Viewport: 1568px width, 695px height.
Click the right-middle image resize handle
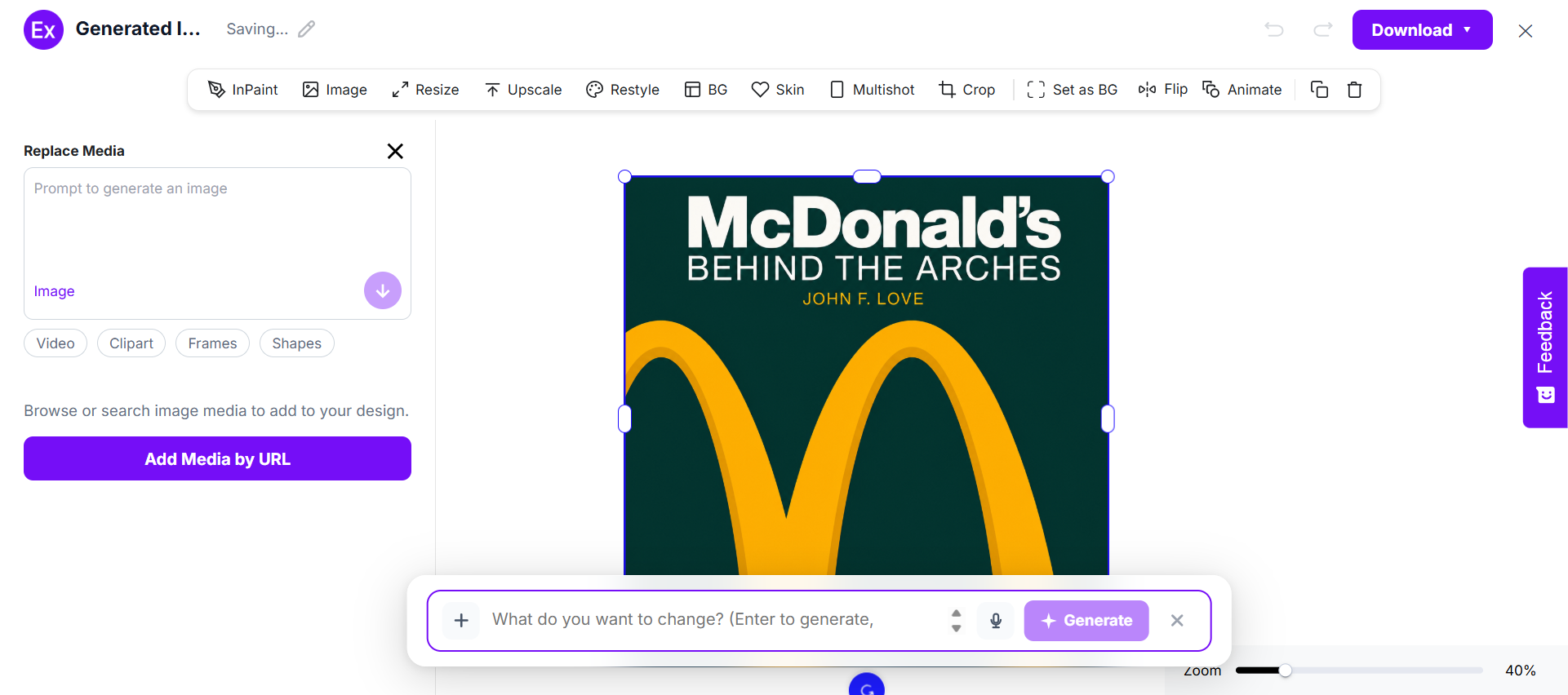coord(1108,418)
